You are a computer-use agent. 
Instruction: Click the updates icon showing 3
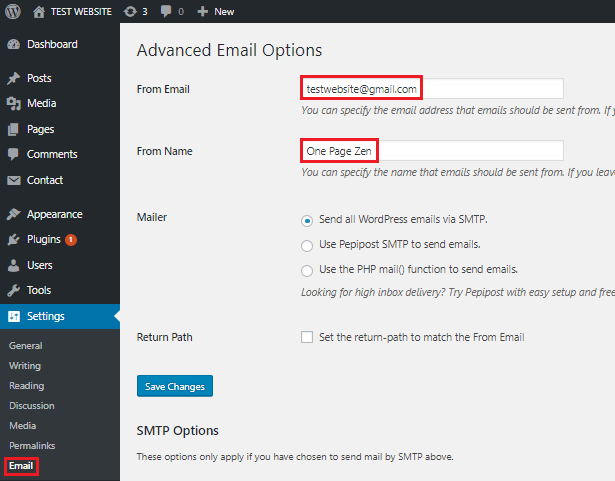pyautogui.click(x=130, y=12)
